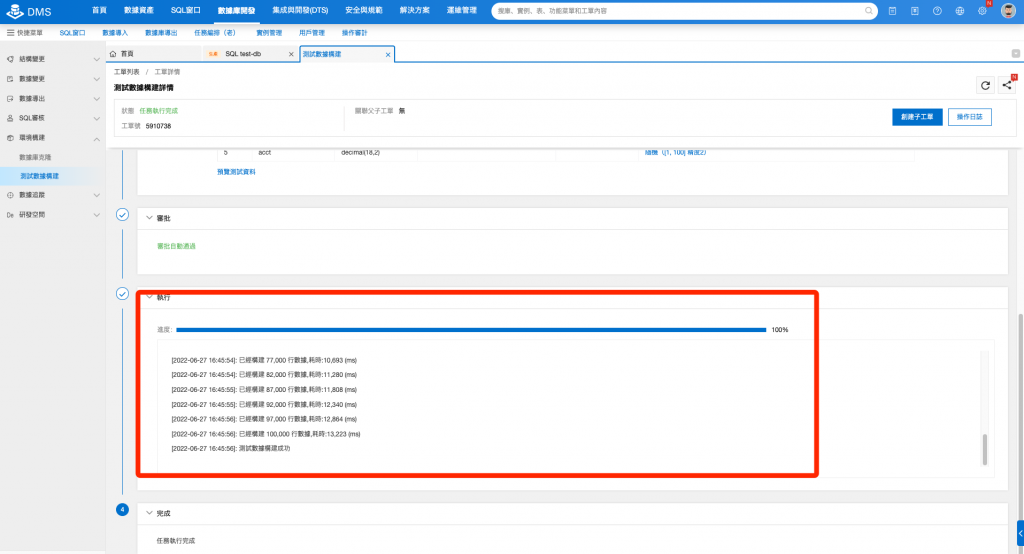Collapse the 完成 section chevron
The width and height of the screenshot is (1024, 554).
pyautogui.click(x=149, y=513)
